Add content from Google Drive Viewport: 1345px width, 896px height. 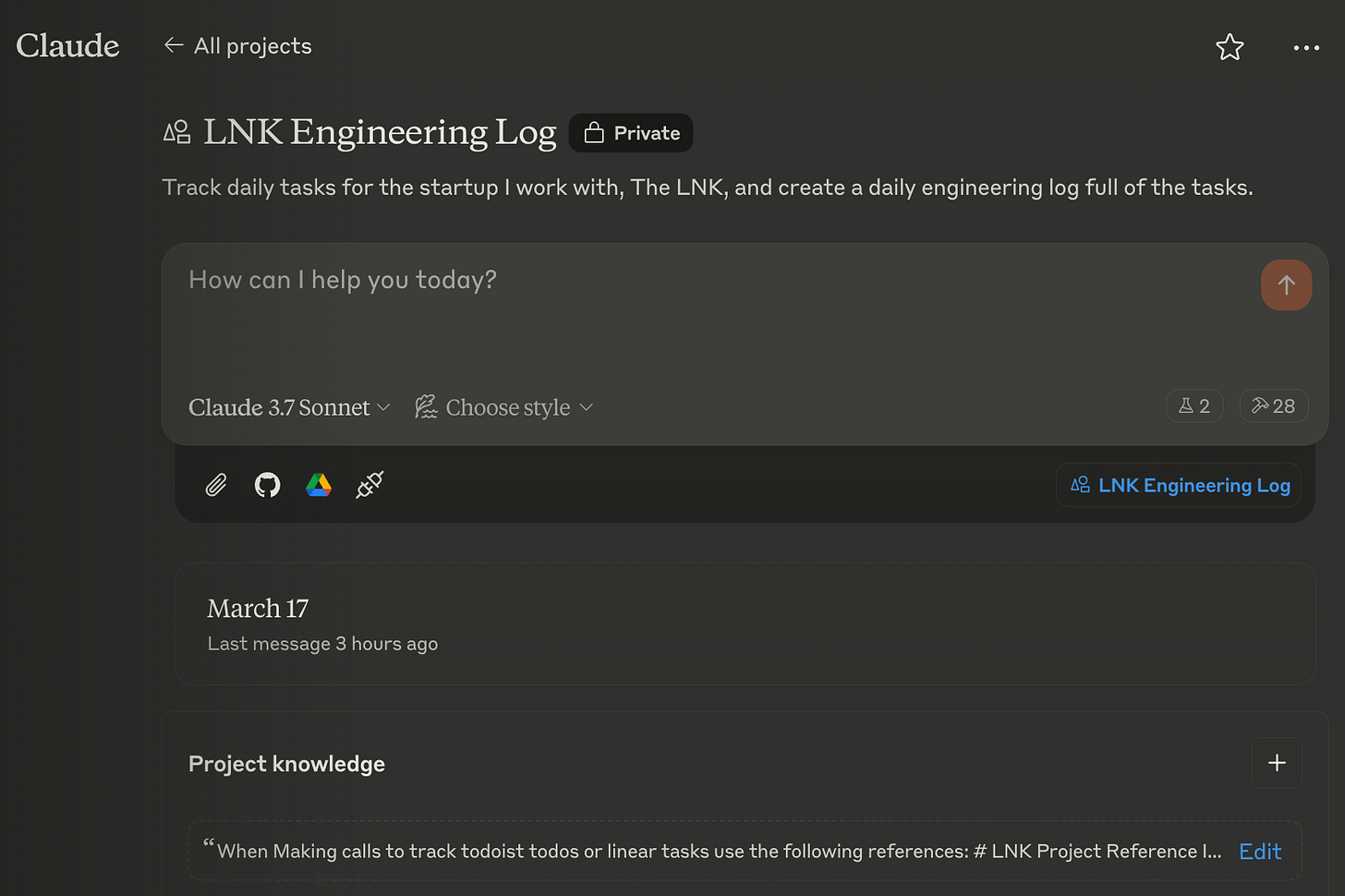pos(319,485)
